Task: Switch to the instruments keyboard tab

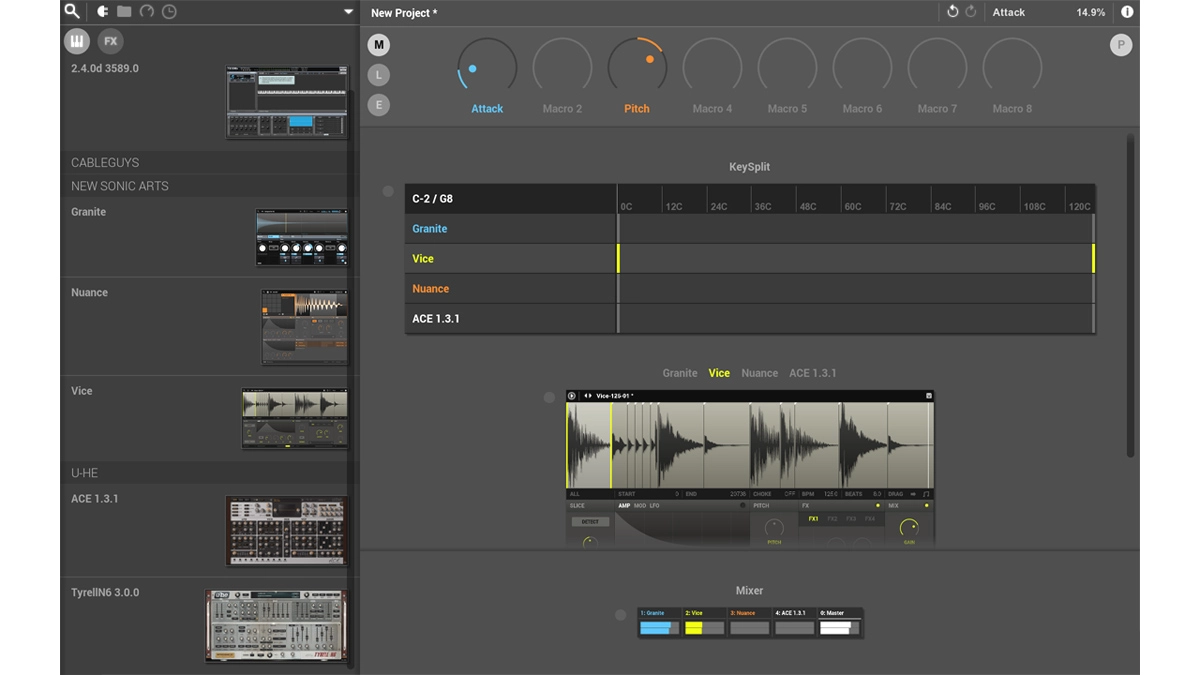Action: [77, 41]
